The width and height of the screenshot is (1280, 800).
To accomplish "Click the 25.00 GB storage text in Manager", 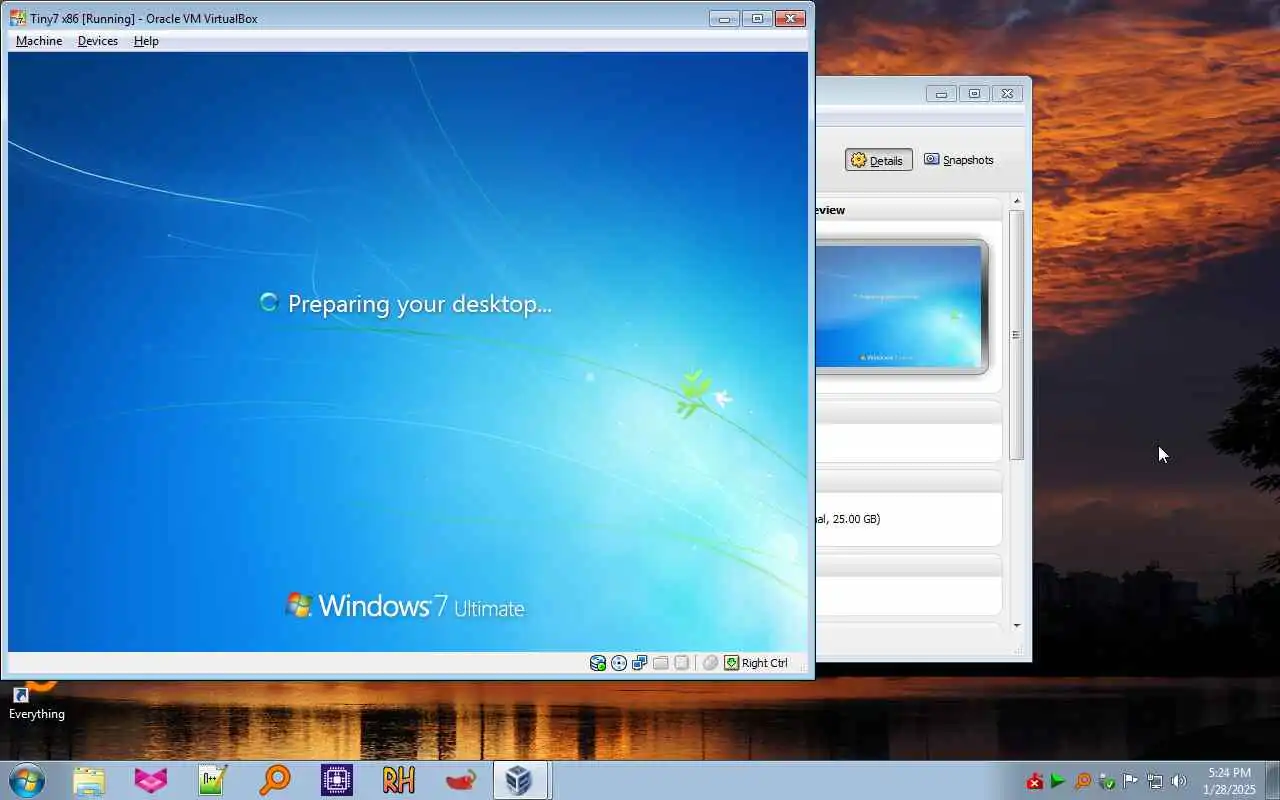I will pos(848,519).
